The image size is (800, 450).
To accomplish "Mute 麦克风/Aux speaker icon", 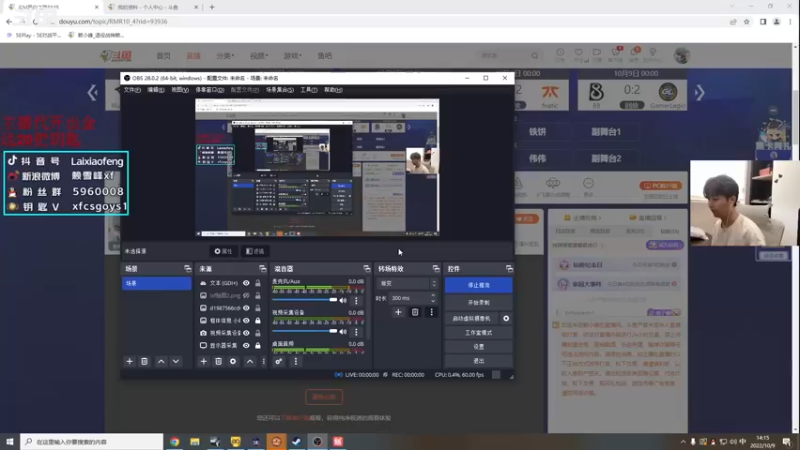I will (343, 301).
